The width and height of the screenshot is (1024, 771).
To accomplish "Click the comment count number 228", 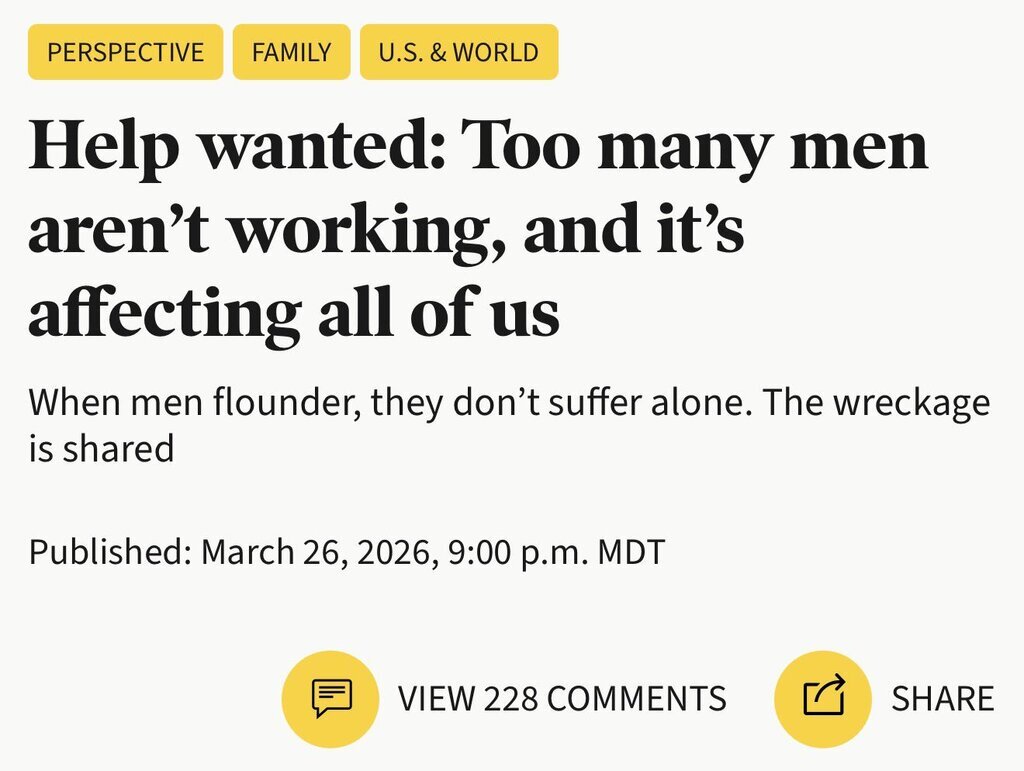I will pos(511,698).
